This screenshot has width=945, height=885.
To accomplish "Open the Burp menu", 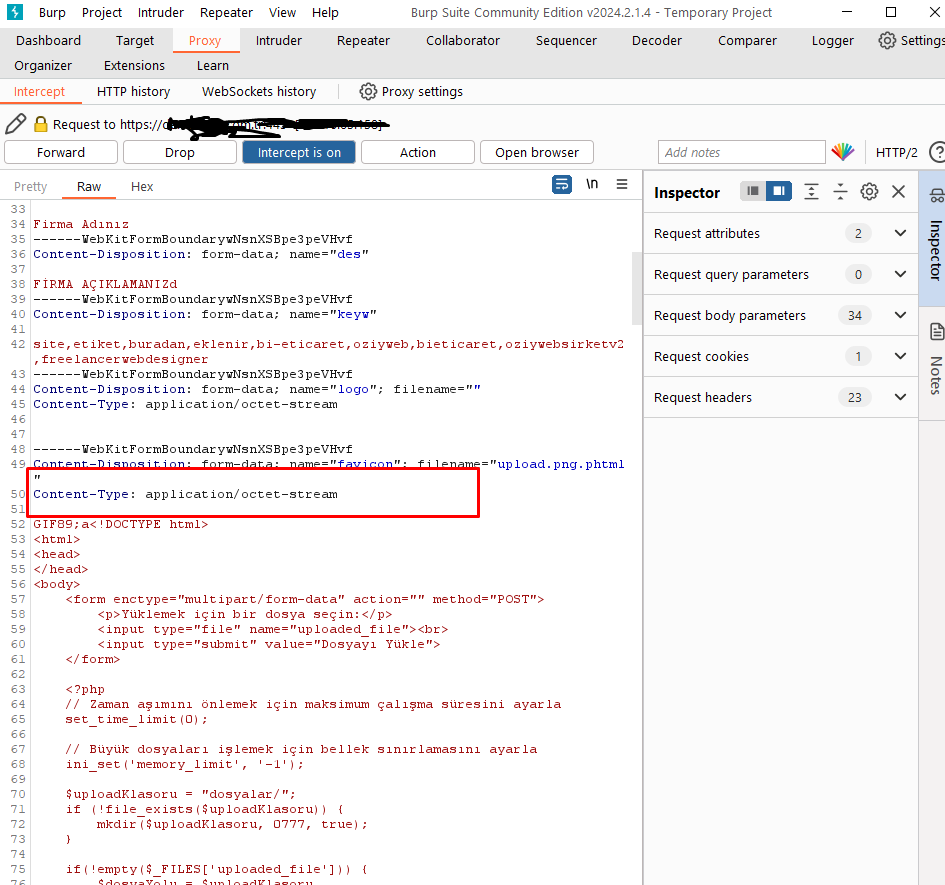I will pos(52,13).
